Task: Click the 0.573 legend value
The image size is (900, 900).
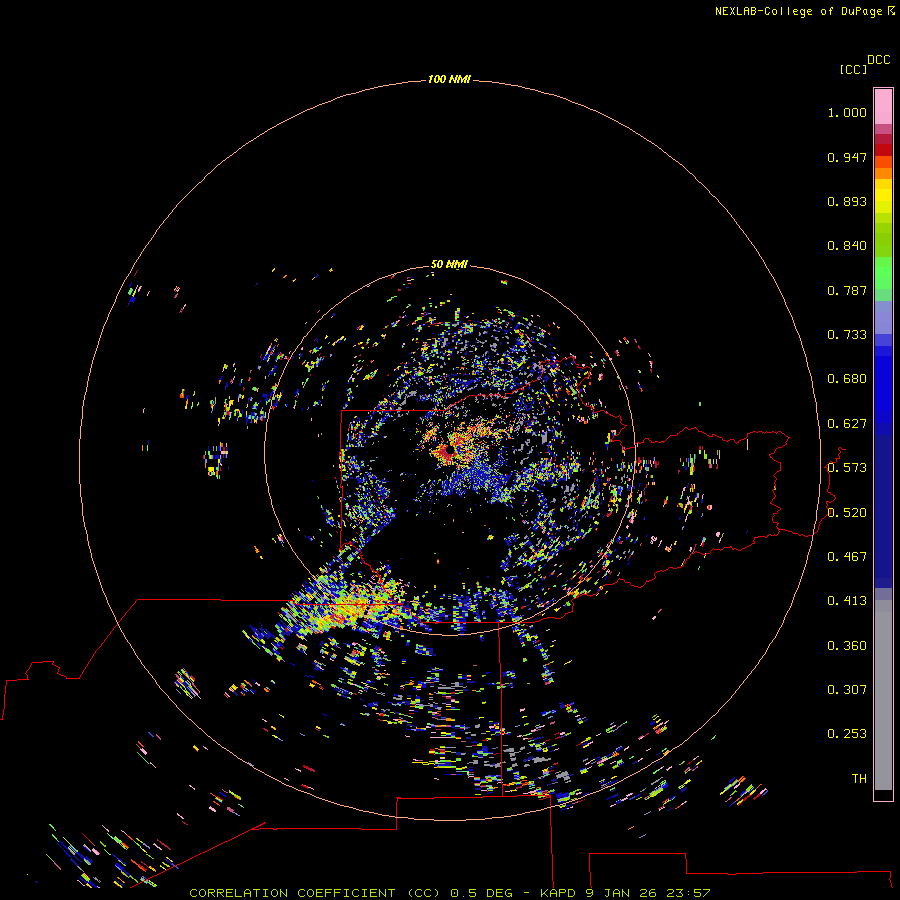Action: click(847, 468)
